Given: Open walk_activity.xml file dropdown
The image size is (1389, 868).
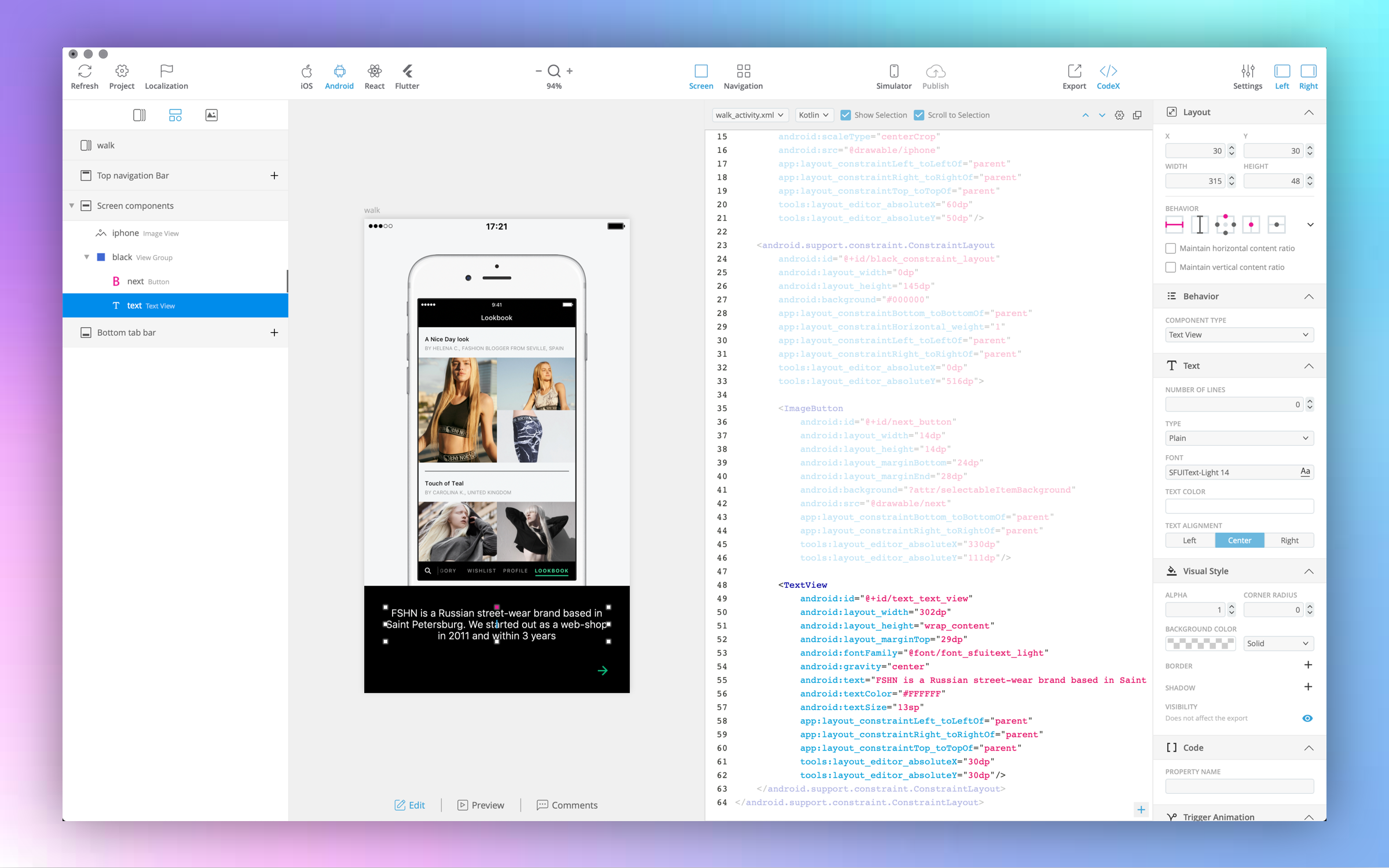Looking at the screenshot, I should 749,115.
